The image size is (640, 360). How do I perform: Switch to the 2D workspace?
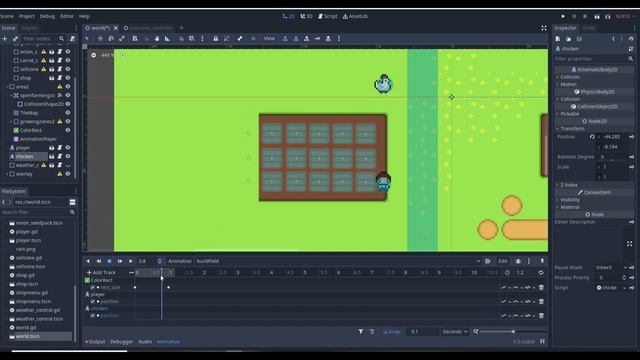(x=289, y=16)
